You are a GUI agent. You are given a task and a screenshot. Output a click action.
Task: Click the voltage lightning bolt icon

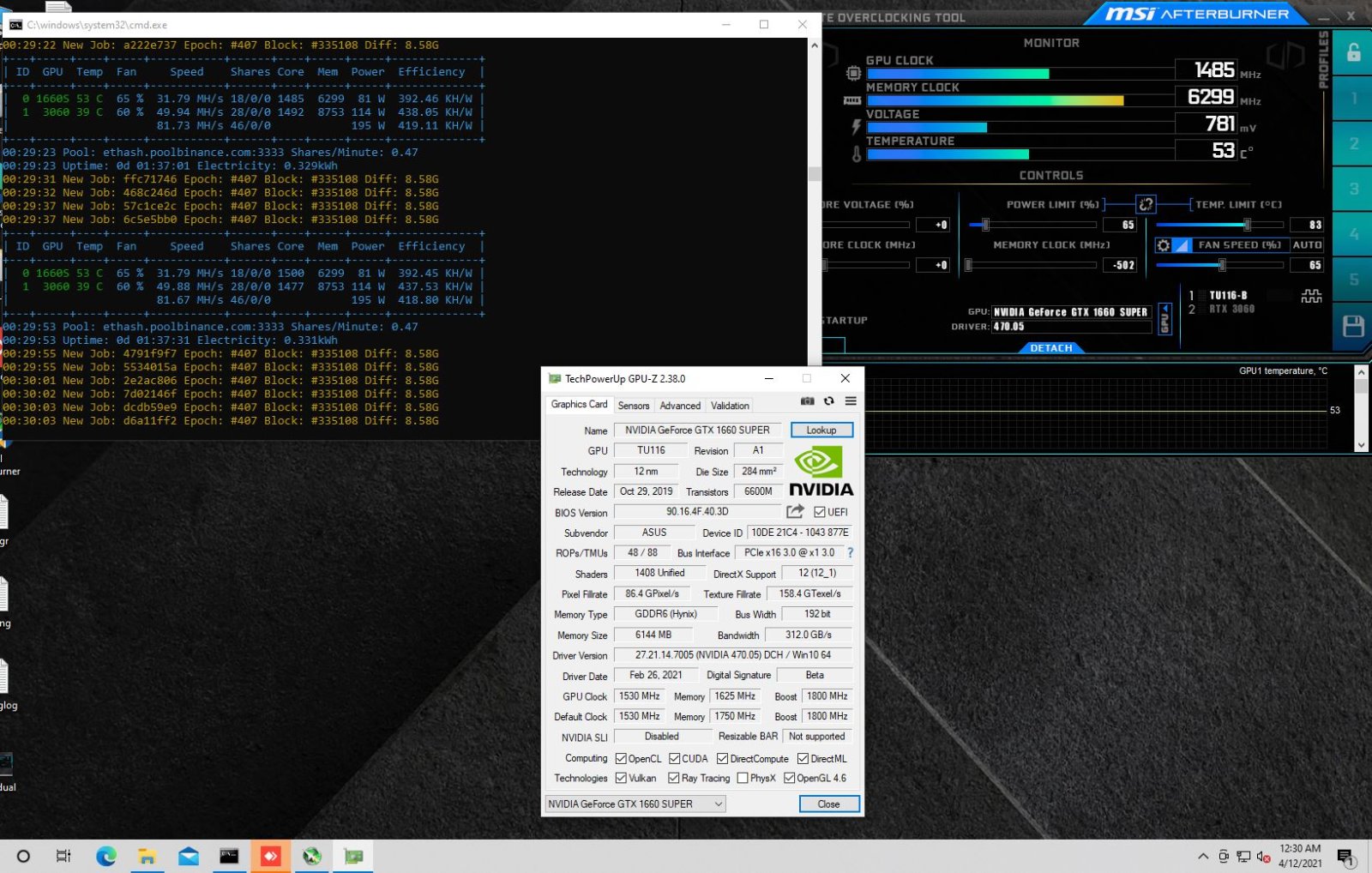tap(855, 127)
